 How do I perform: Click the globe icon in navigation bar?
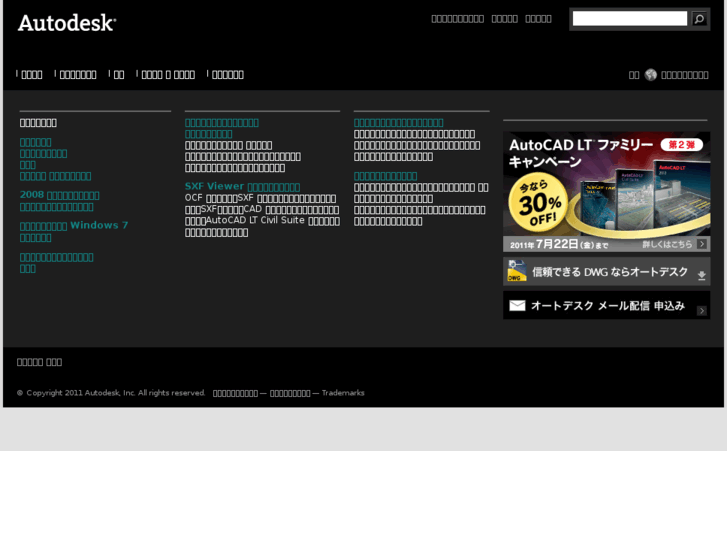point(650,75)
